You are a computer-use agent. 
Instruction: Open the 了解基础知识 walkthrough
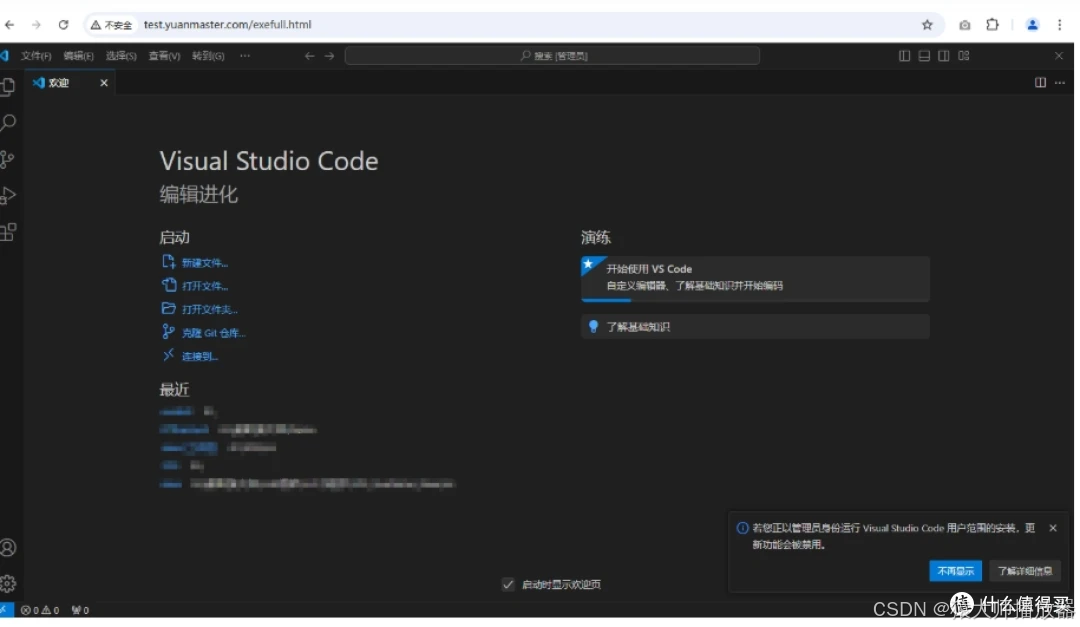[x=755, y=327]
